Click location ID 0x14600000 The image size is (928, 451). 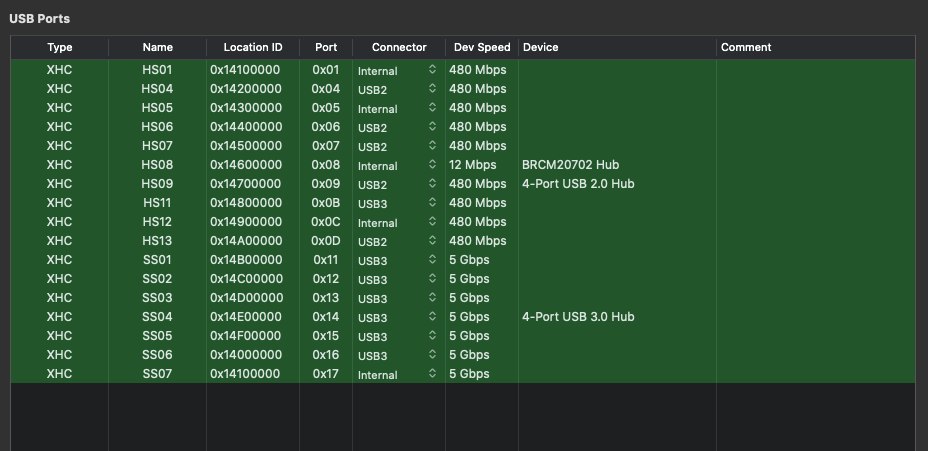pyautogui.click(x=253, y=165)
